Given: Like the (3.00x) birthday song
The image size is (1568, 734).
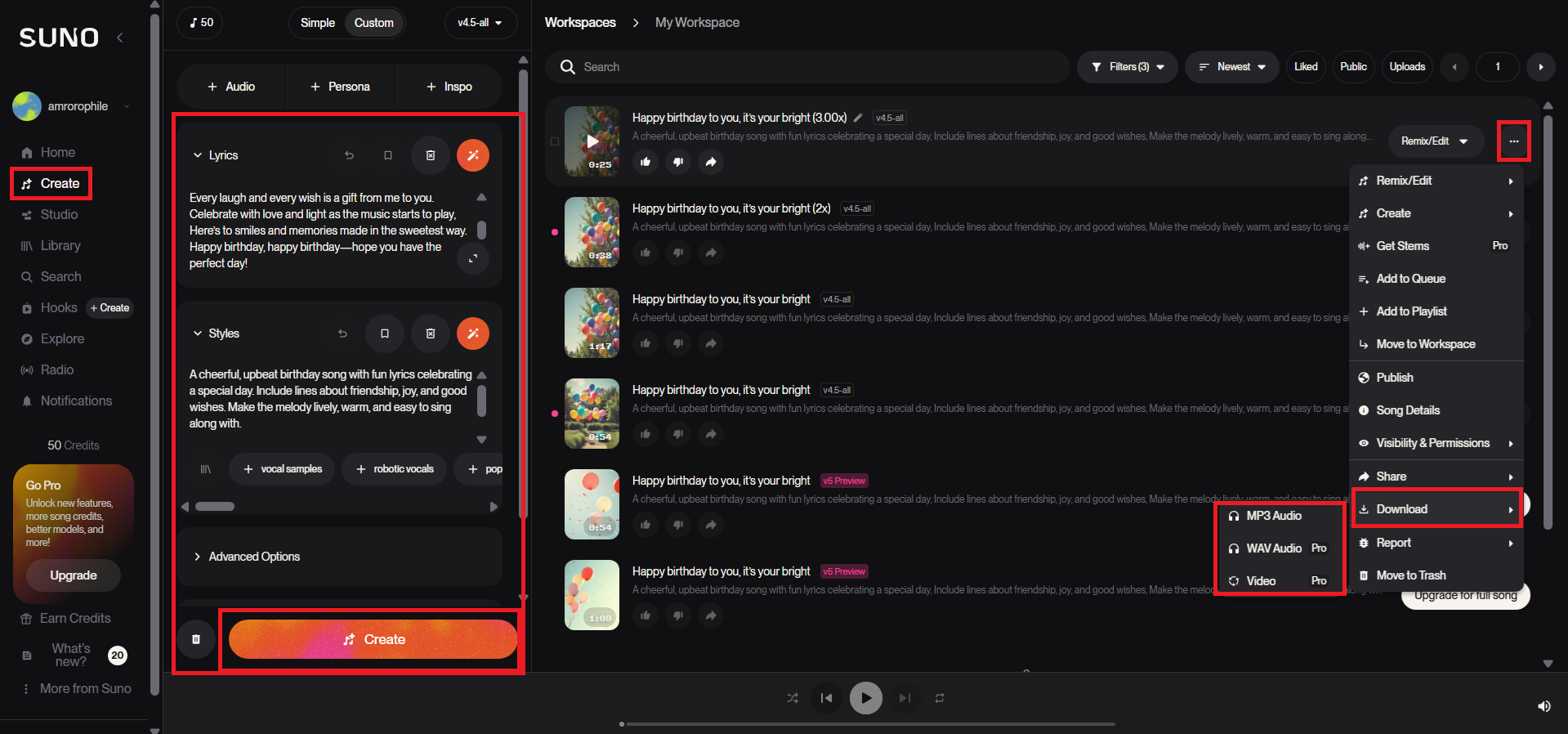Looking at the screenshot, I should tap(646, 162).
